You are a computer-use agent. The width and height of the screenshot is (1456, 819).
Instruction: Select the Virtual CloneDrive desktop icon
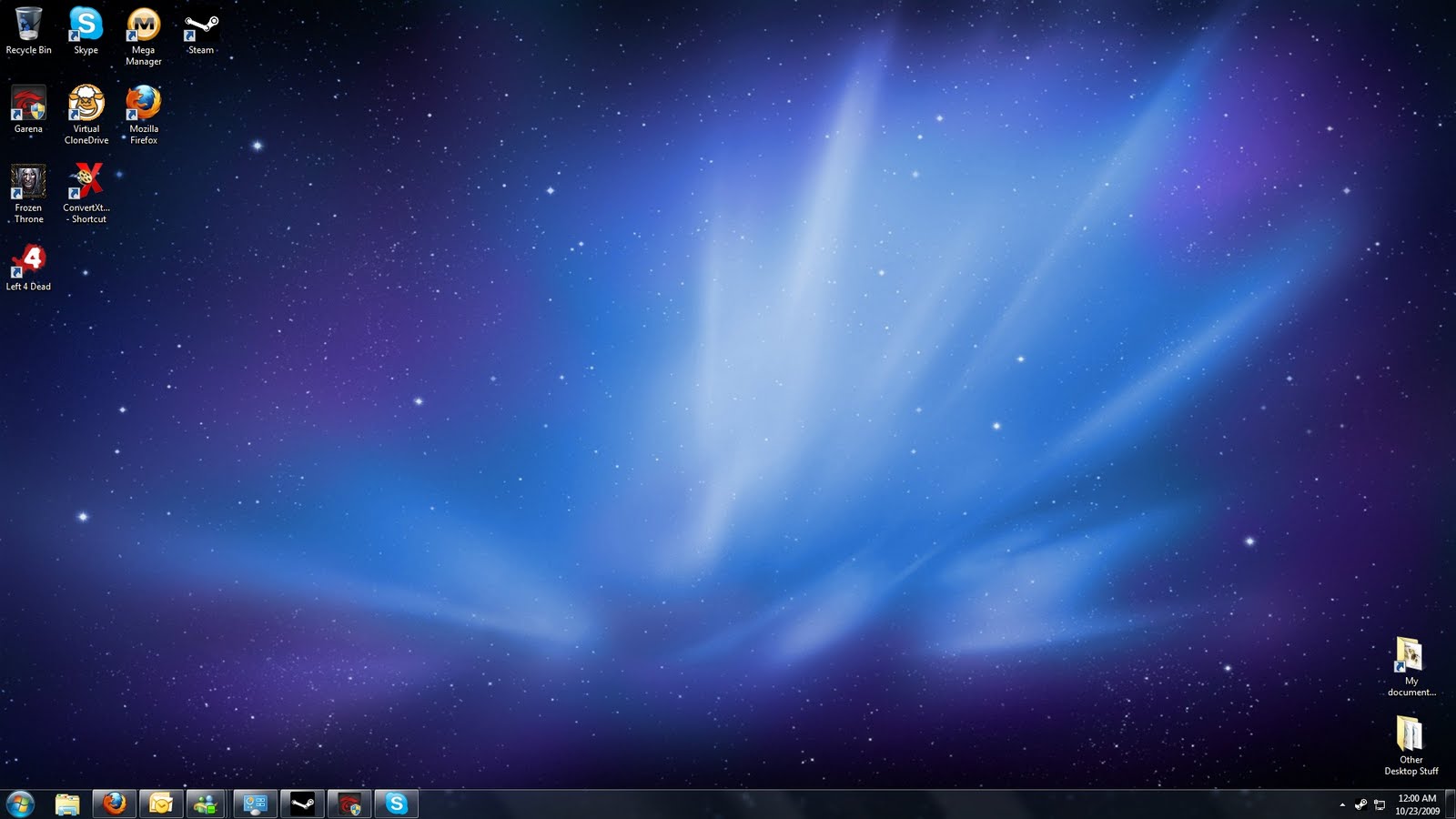(86, 115)
